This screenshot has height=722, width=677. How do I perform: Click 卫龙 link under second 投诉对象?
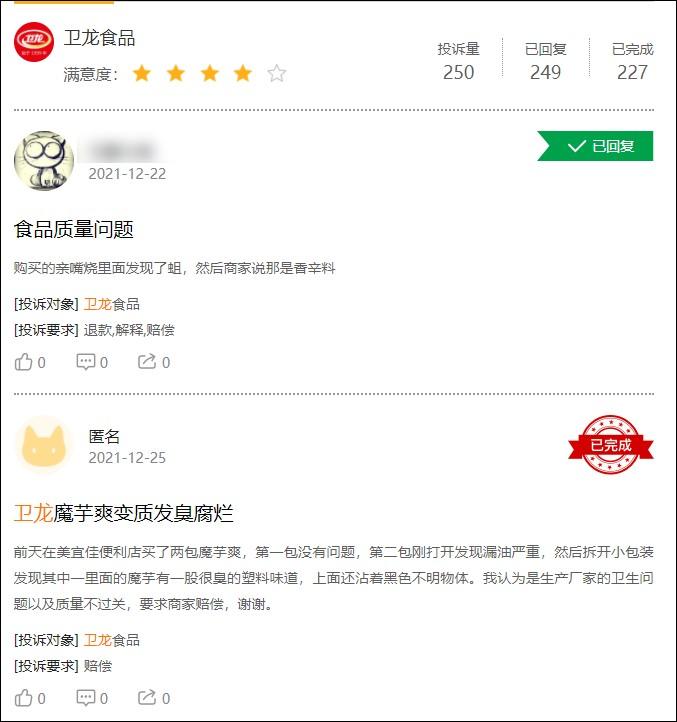[98, 640]
